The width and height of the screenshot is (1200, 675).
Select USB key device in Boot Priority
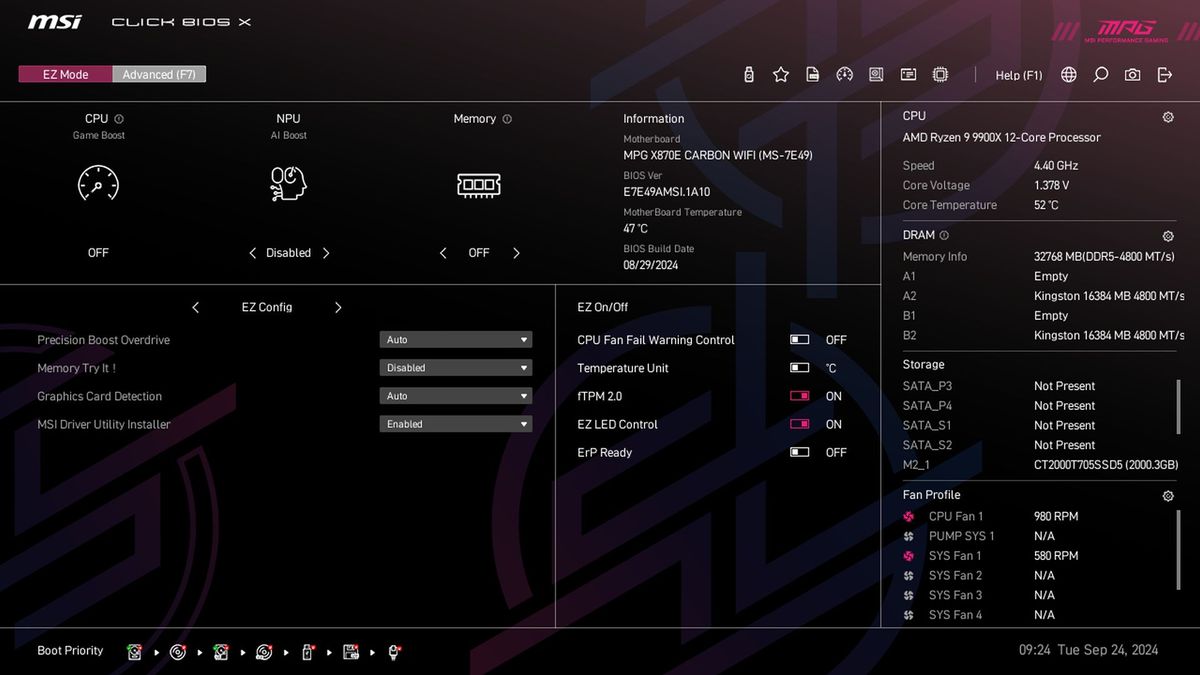coord(308,652)
